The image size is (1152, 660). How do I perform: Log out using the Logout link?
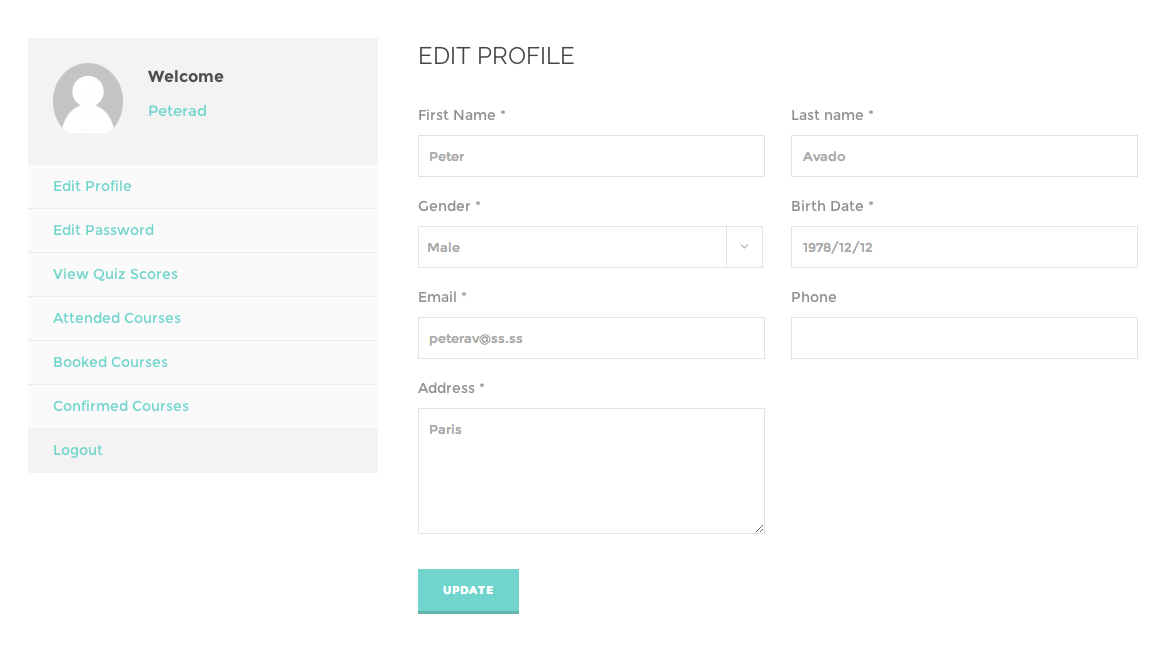[78, 450]
